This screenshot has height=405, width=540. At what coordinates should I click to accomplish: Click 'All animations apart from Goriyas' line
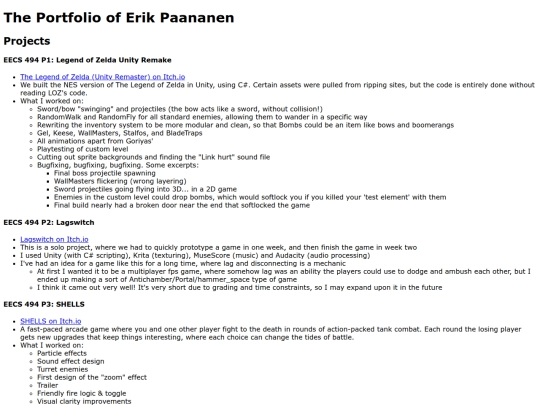pyautogui.click(x=95, y=141)
